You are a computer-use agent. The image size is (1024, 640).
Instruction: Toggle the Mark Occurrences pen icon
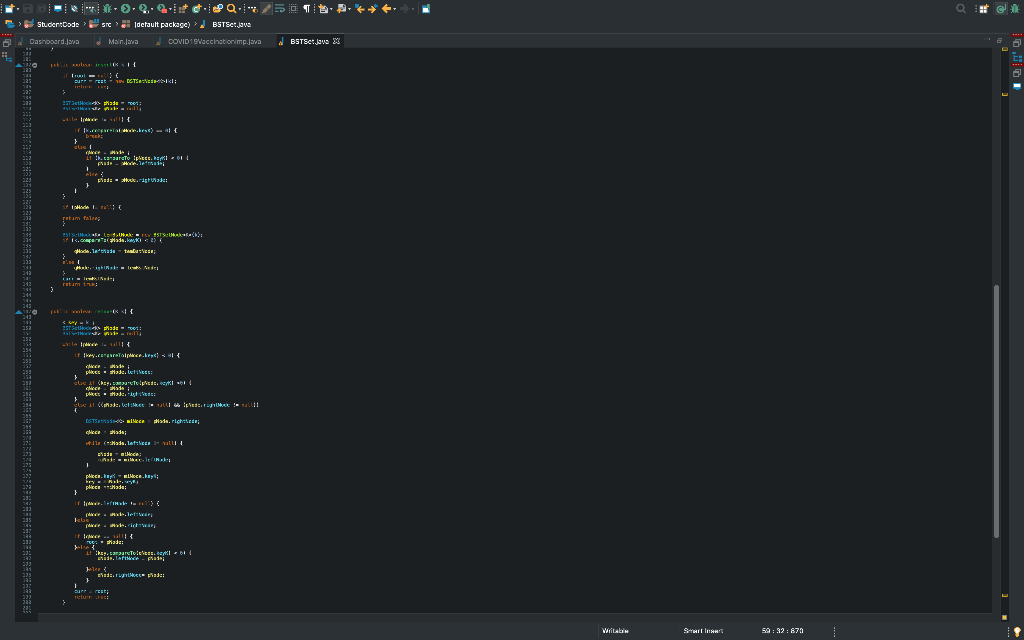pos(266,8)
